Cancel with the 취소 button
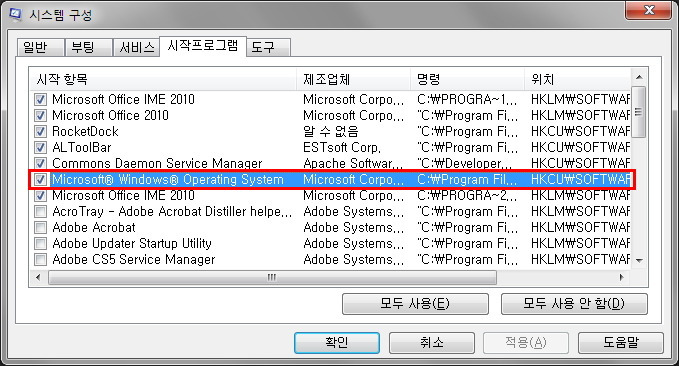 point(432,343)
